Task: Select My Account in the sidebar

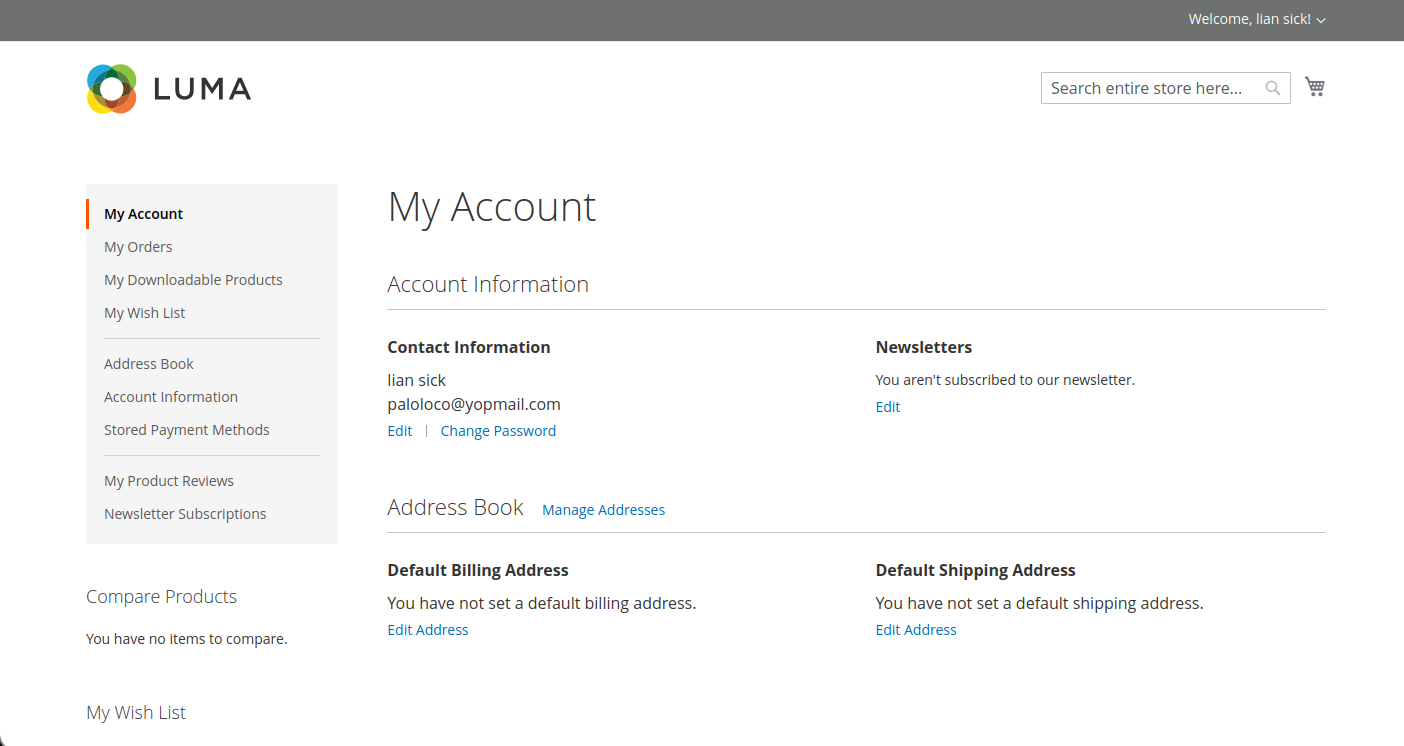Action: tap(144, 214)
